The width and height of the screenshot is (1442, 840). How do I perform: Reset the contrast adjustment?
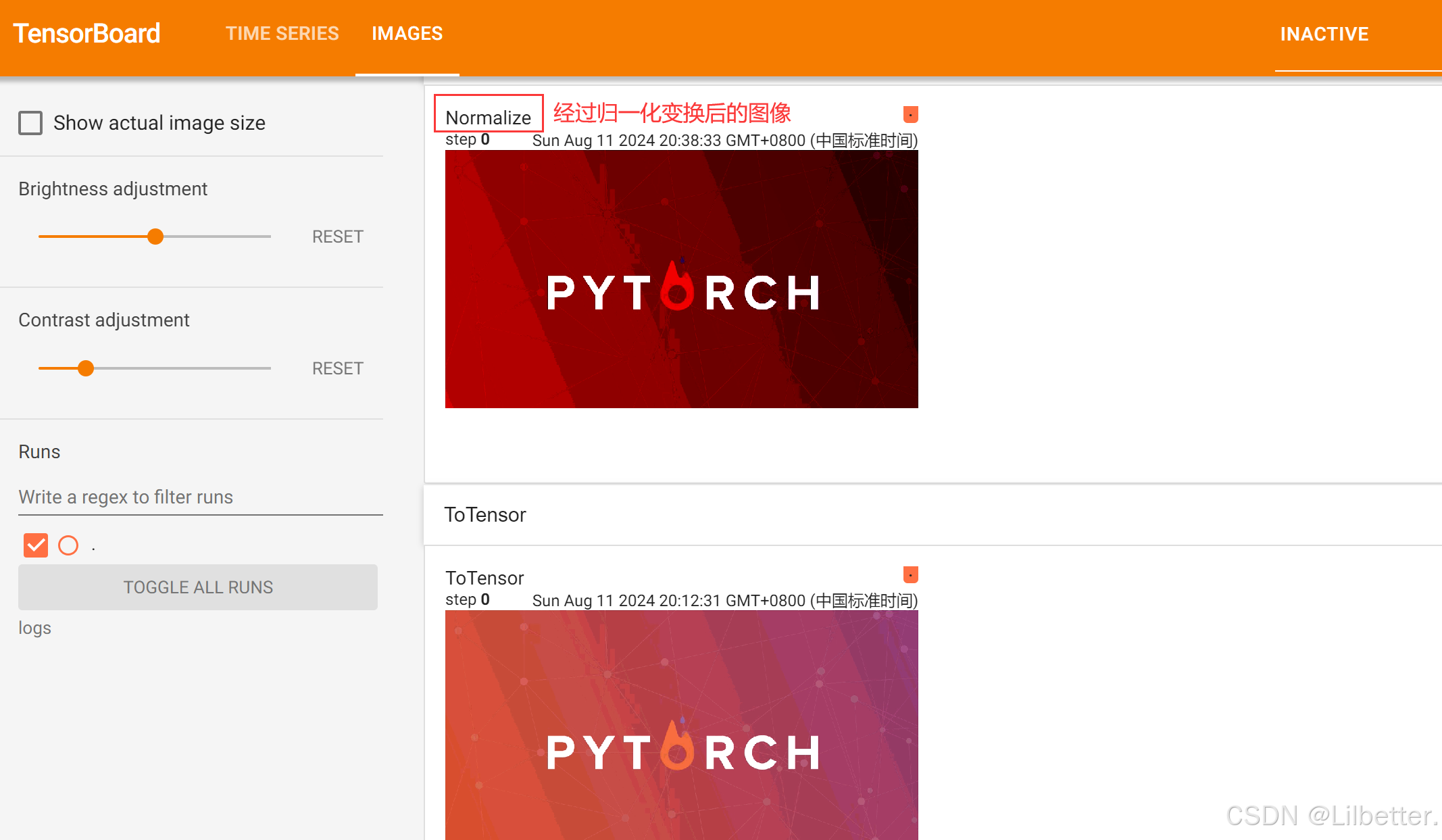point(337,368)
